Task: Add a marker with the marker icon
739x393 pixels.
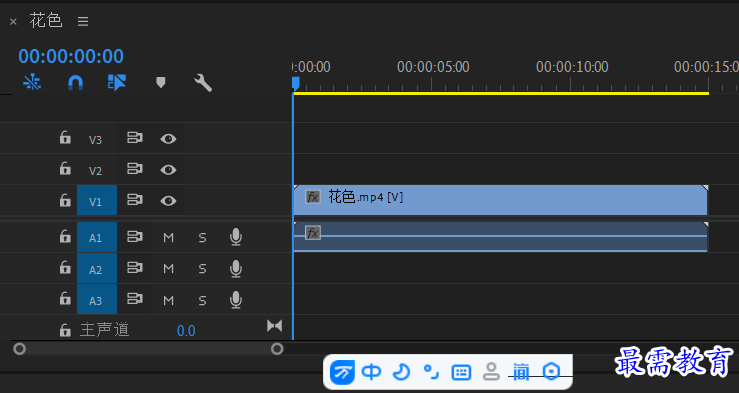Action: (161, 83)
